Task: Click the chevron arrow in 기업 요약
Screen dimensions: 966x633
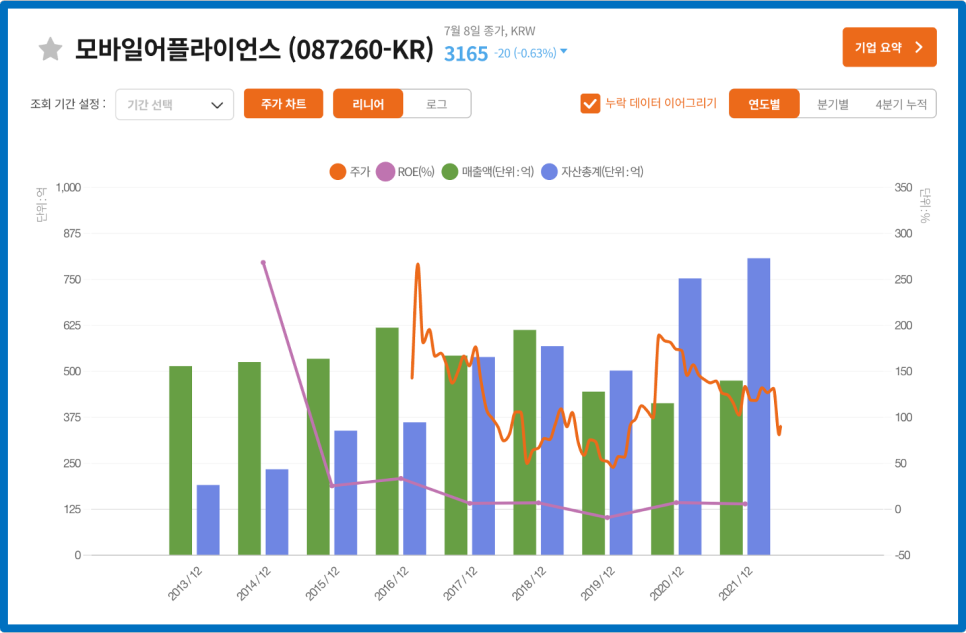Action: [x=919, y=47]
